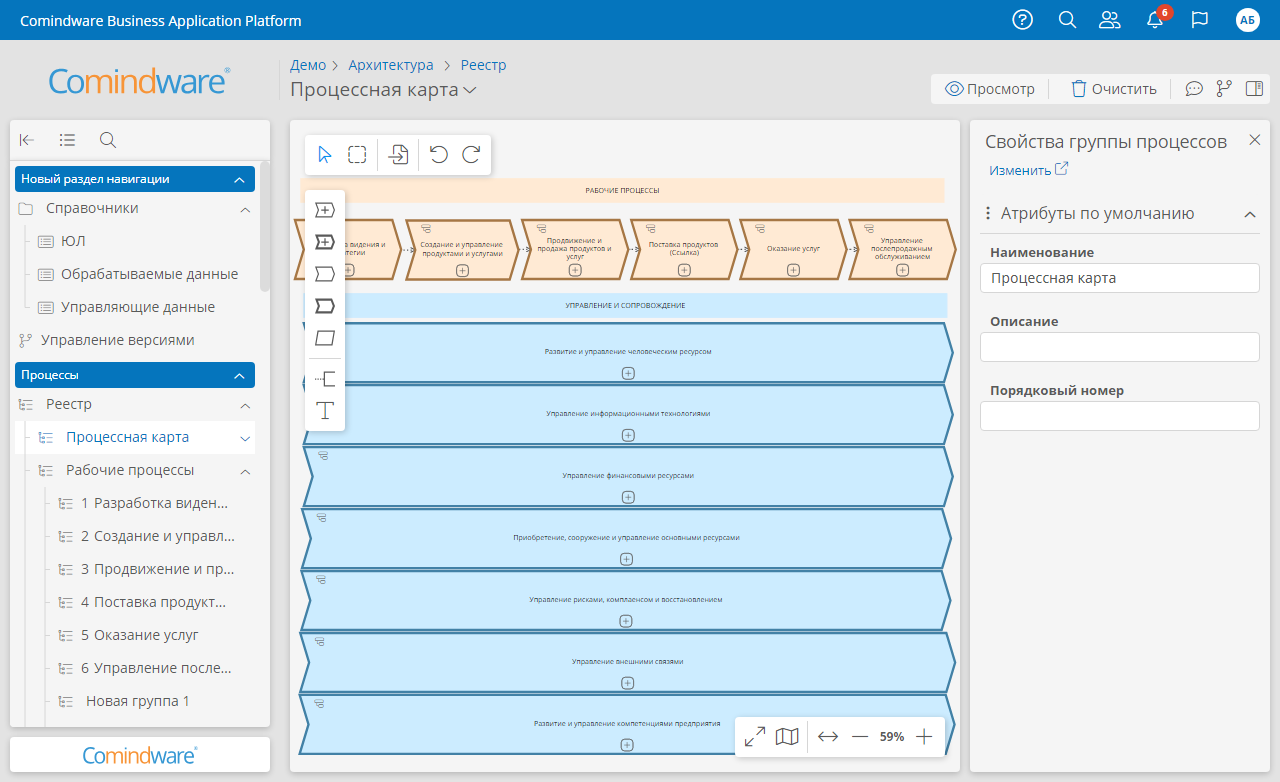
Task: Collapse the Рабочие процессы tree chevron
Action: pyautogui.click(x=245, y=471)
